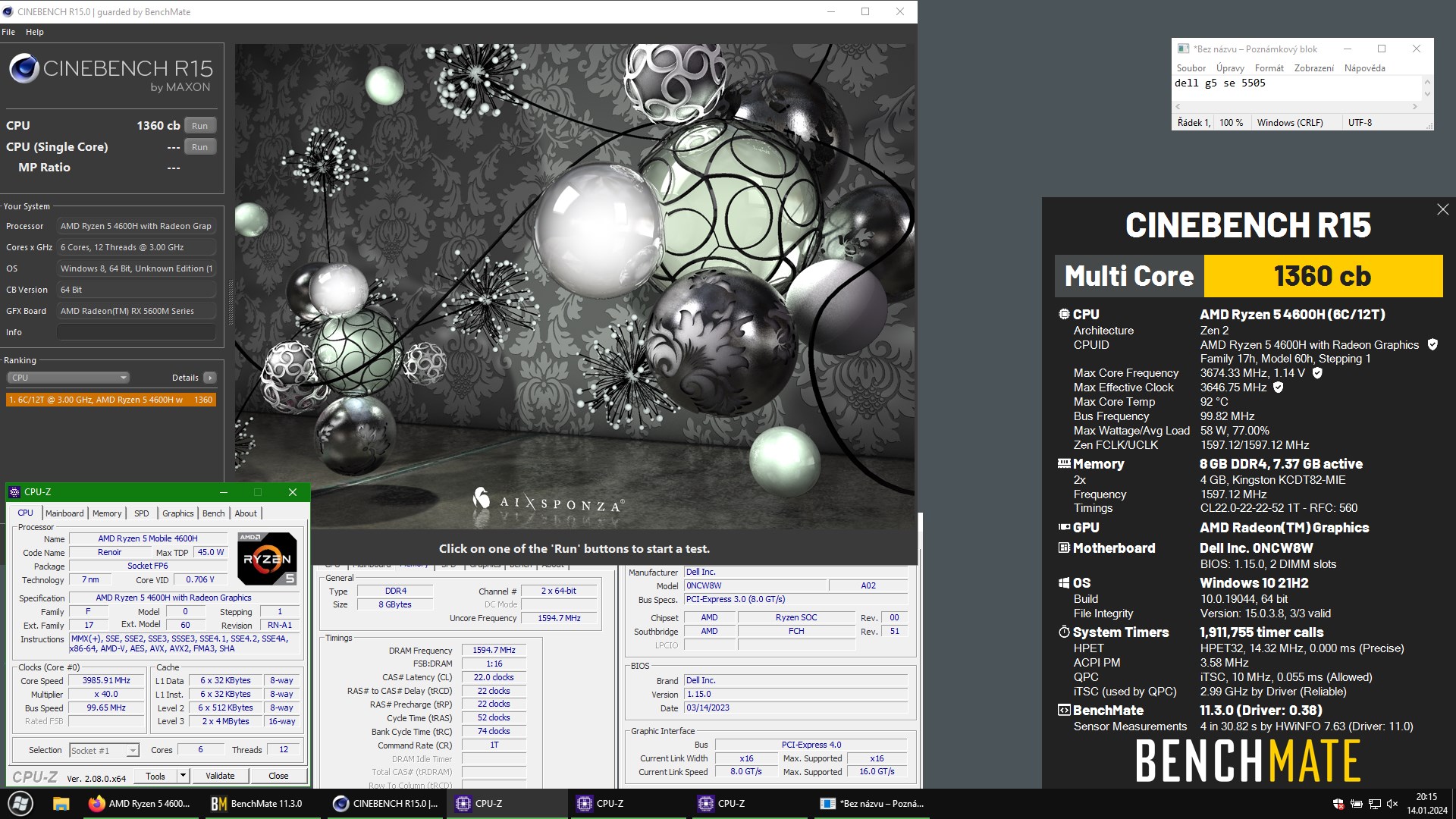
Task: Click the BenchMate section icon in overlay
Action: [x=1064, y=711]
